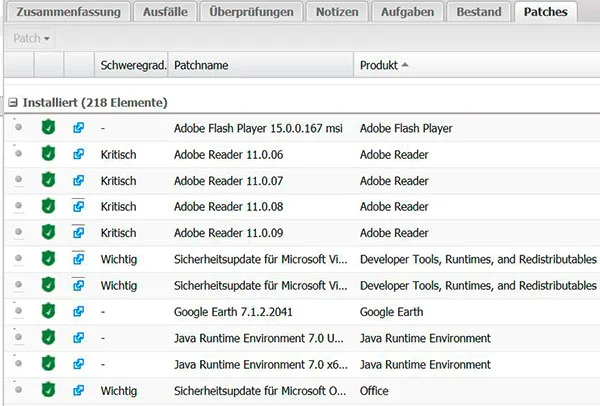The image size is (600, 406).
Task: Open link icon for Java Runtime Environment 7.0 U...
Action: (78, 338)
